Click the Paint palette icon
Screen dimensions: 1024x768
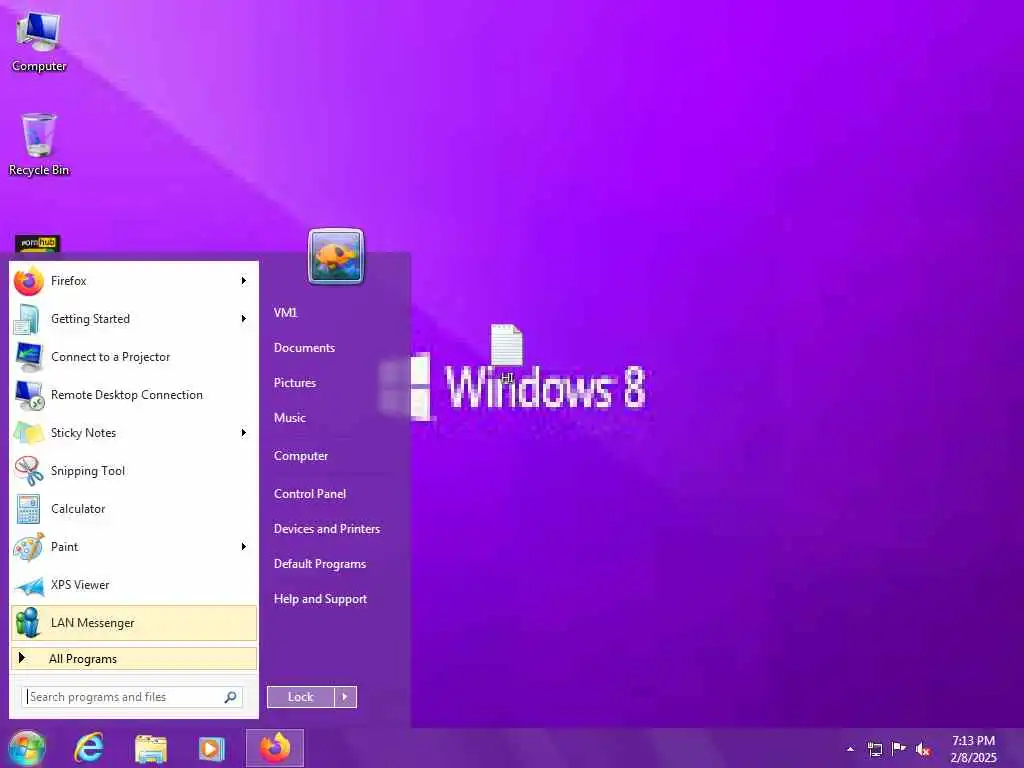[28, 547]
